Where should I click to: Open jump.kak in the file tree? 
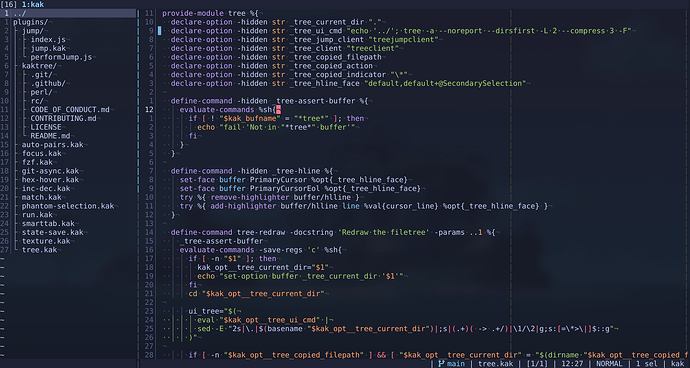[48, 48]
